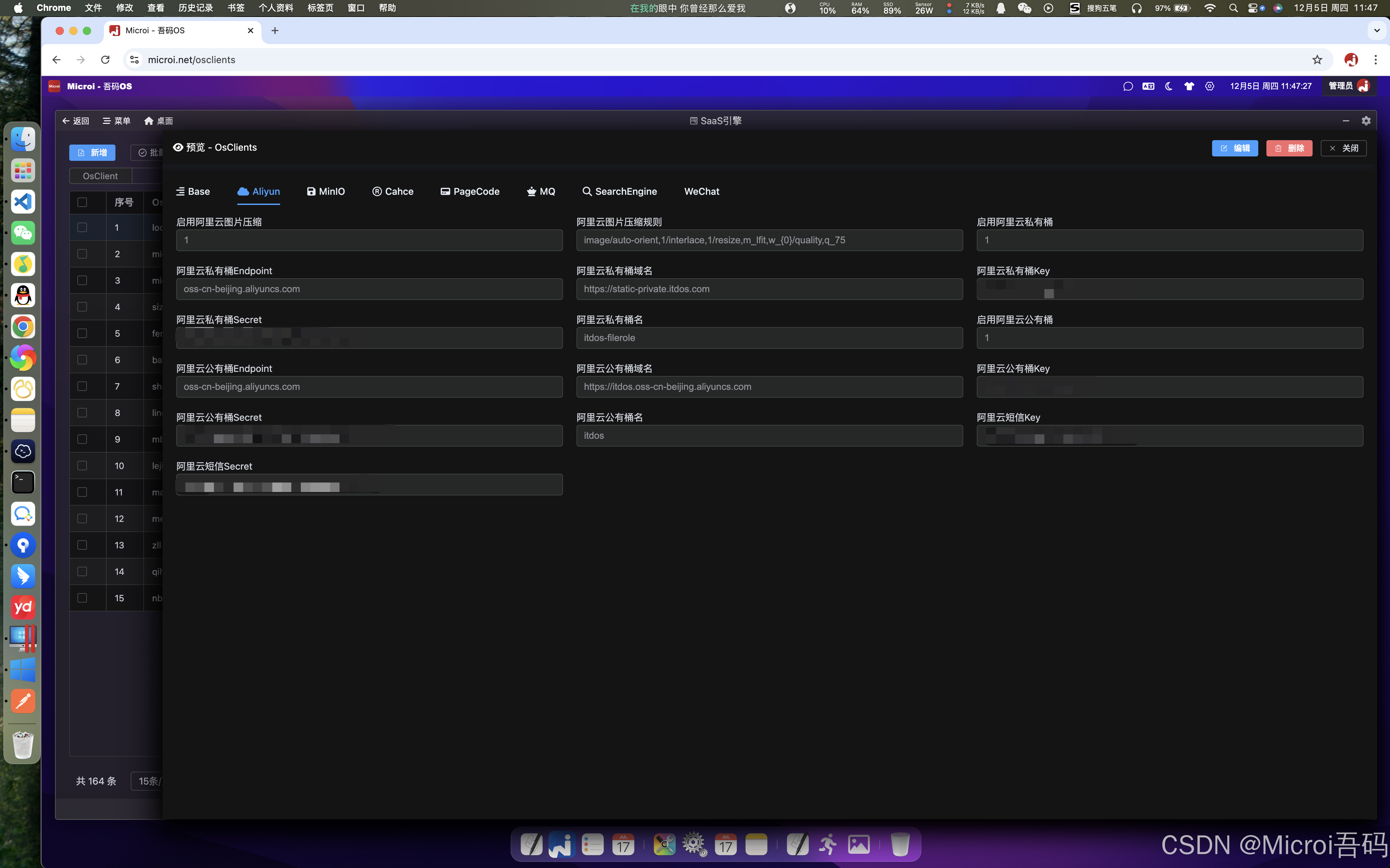Open the 历史记录 menu in Chrome

pyautogui.click(x=195, y=8)
